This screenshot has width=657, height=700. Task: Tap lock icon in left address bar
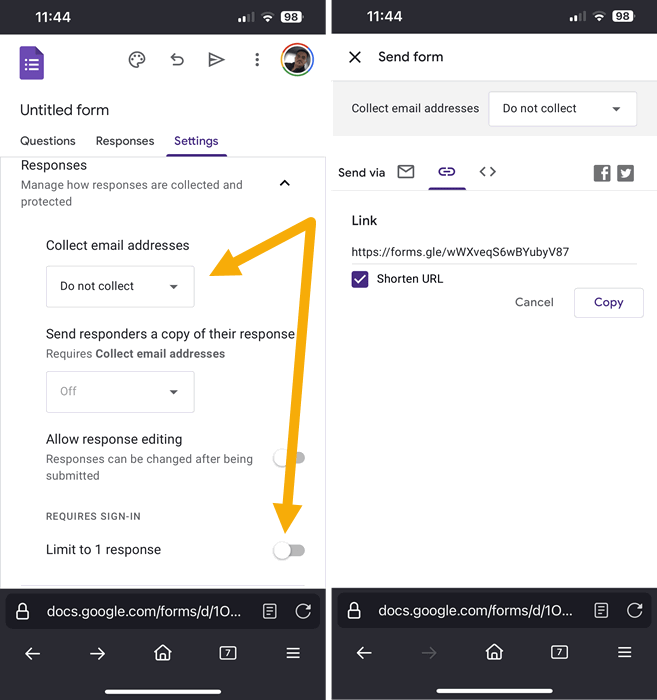23,611
